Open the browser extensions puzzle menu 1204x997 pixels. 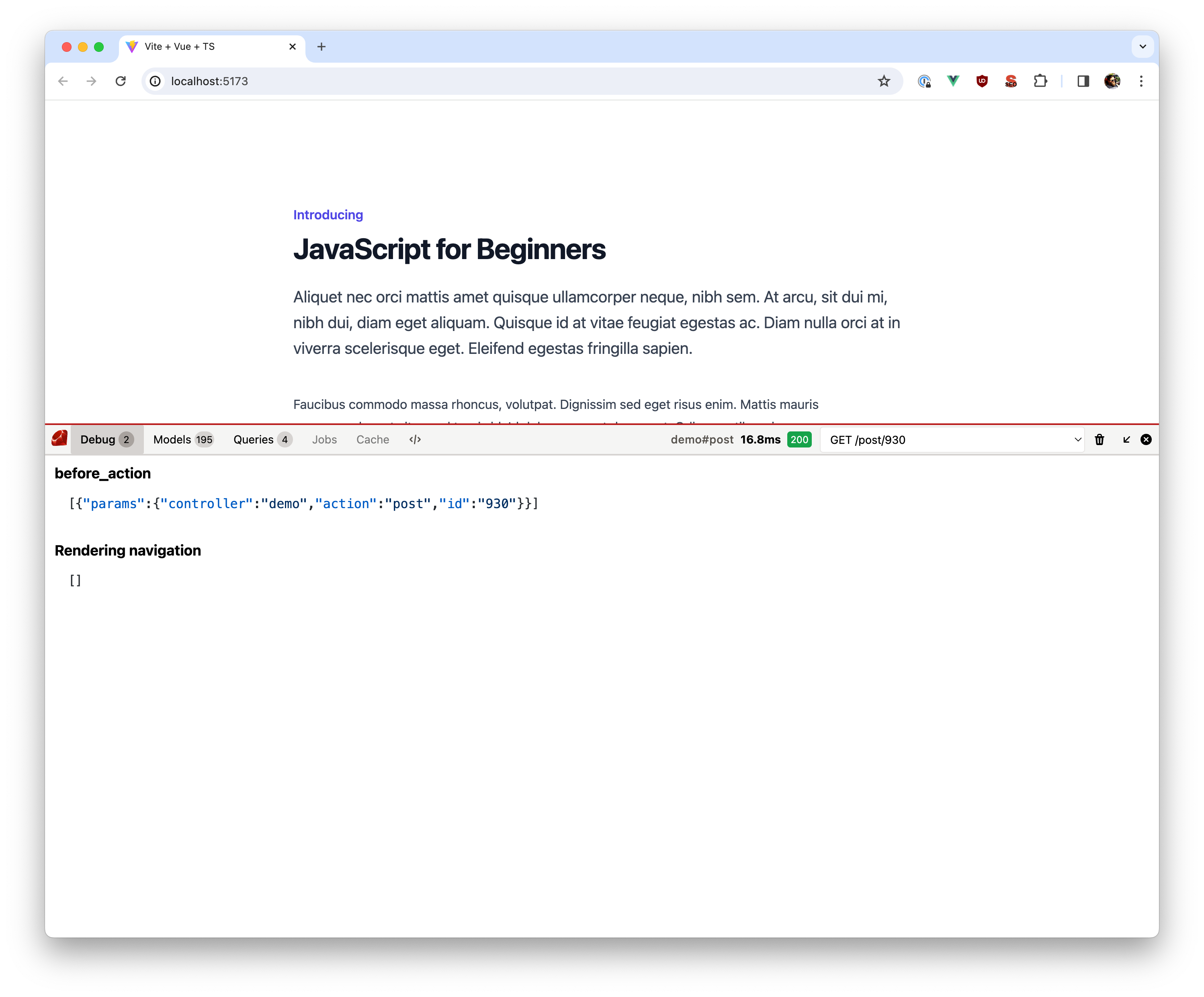1040,82
